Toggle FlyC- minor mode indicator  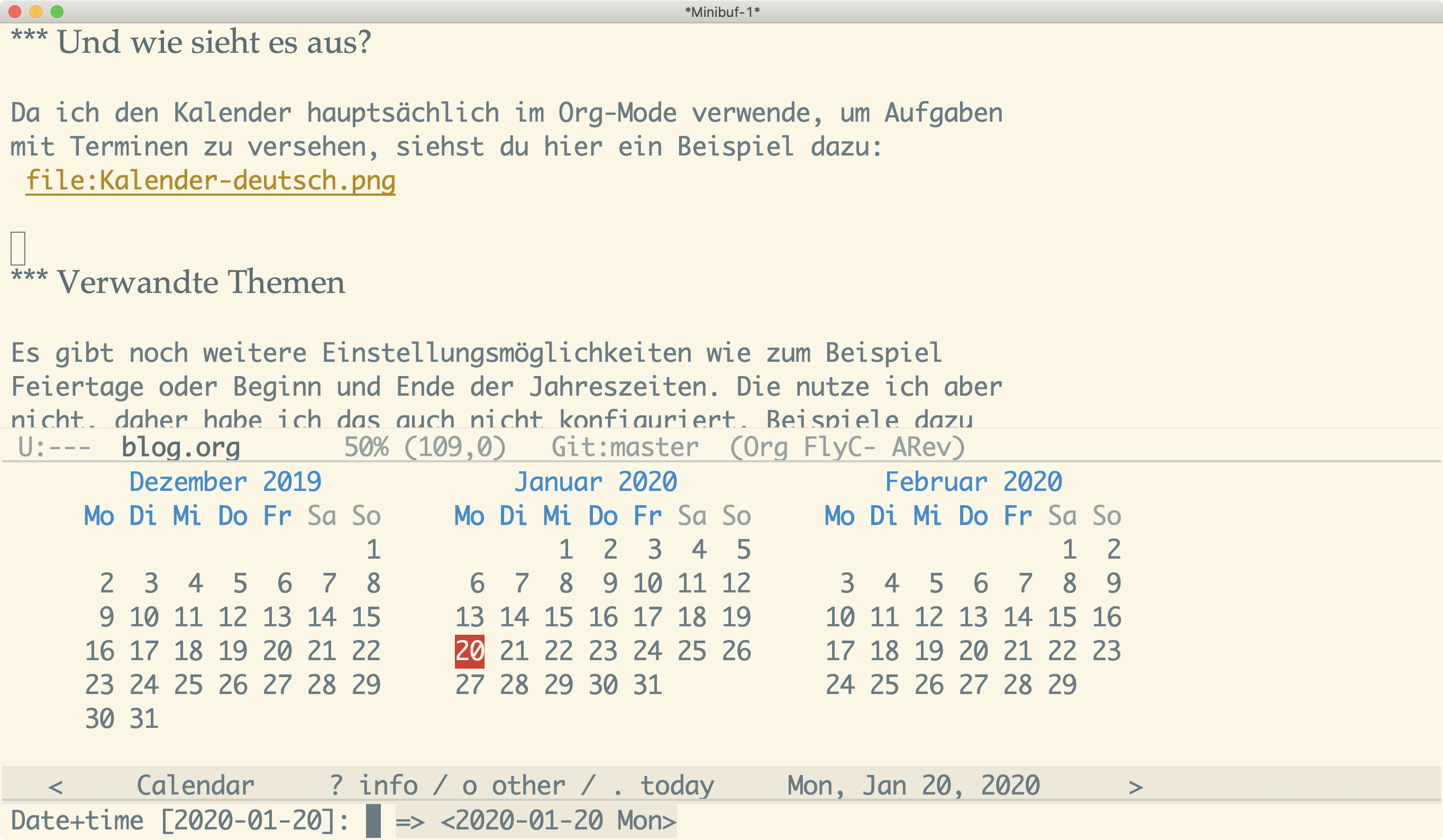tap(839, 447)
